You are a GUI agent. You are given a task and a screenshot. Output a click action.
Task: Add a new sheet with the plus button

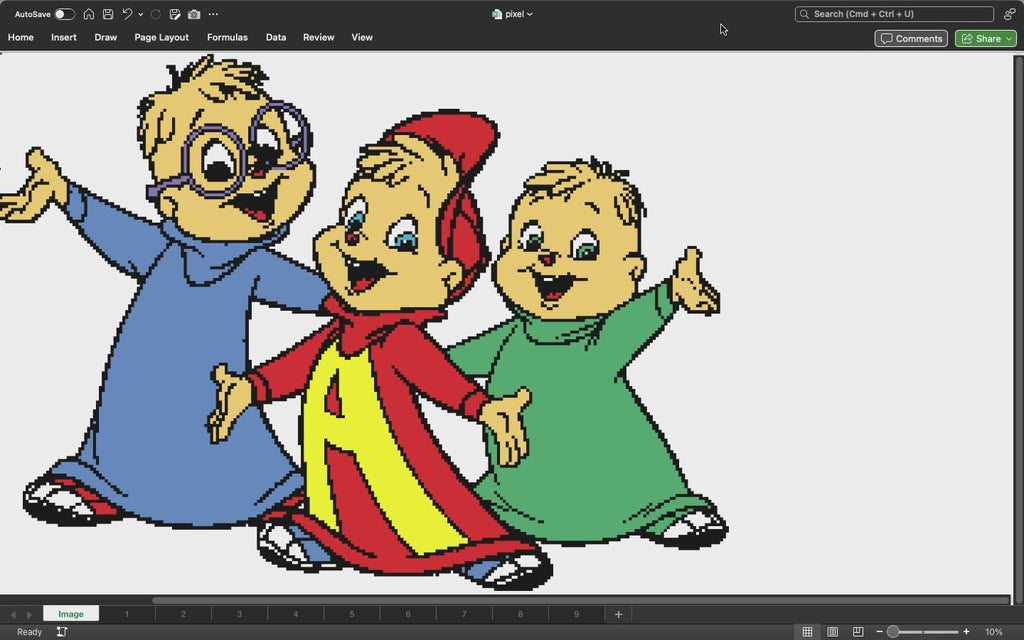click(x=618, y=613)
